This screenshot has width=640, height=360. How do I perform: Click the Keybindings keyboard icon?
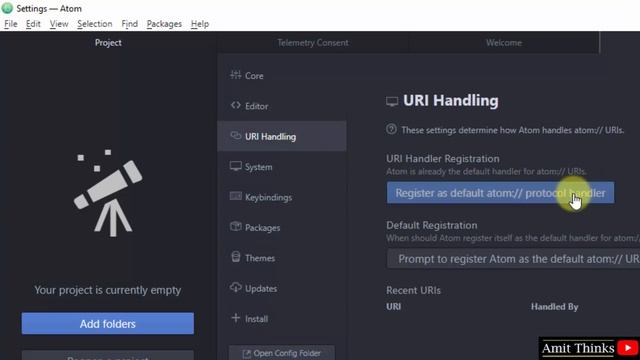236,196
